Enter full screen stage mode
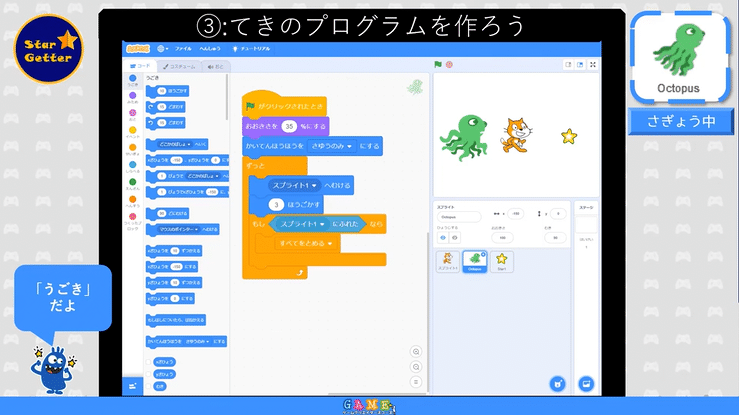The width and height of the screenshot is (739, 415). point(593,65)
